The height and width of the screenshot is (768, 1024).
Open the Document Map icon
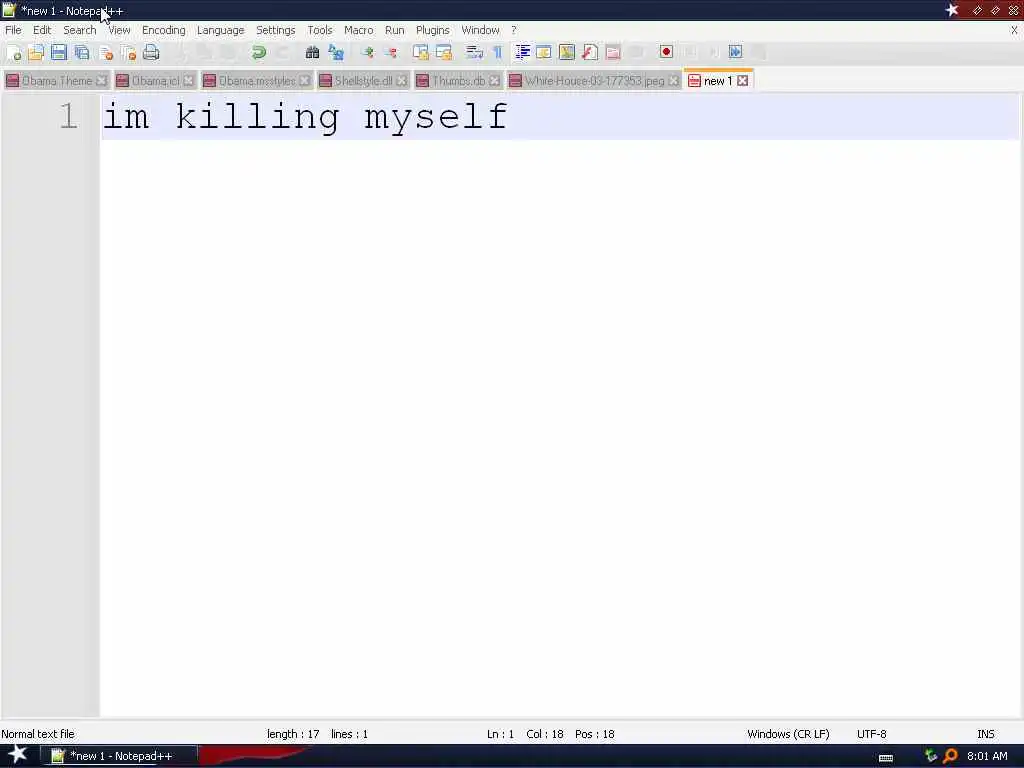click(567, 53)
